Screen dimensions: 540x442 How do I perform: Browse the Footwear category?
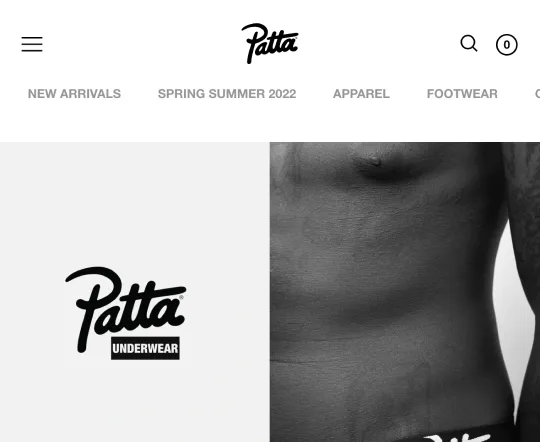[462, 94]
